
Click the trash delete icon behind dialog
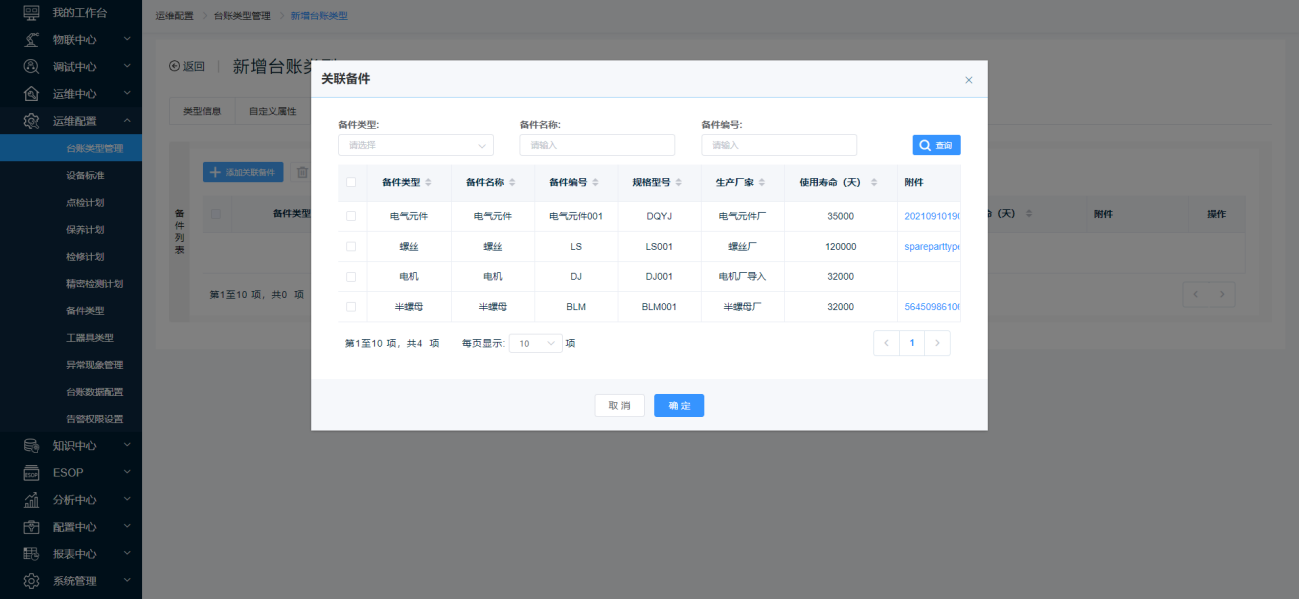[x=301, y=172]
